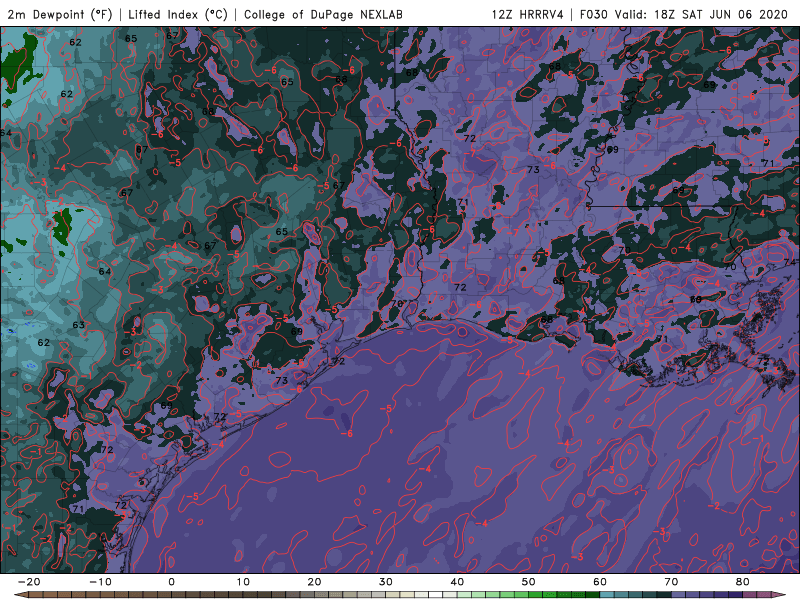Click the "0" color scale label

coord(171,582)
